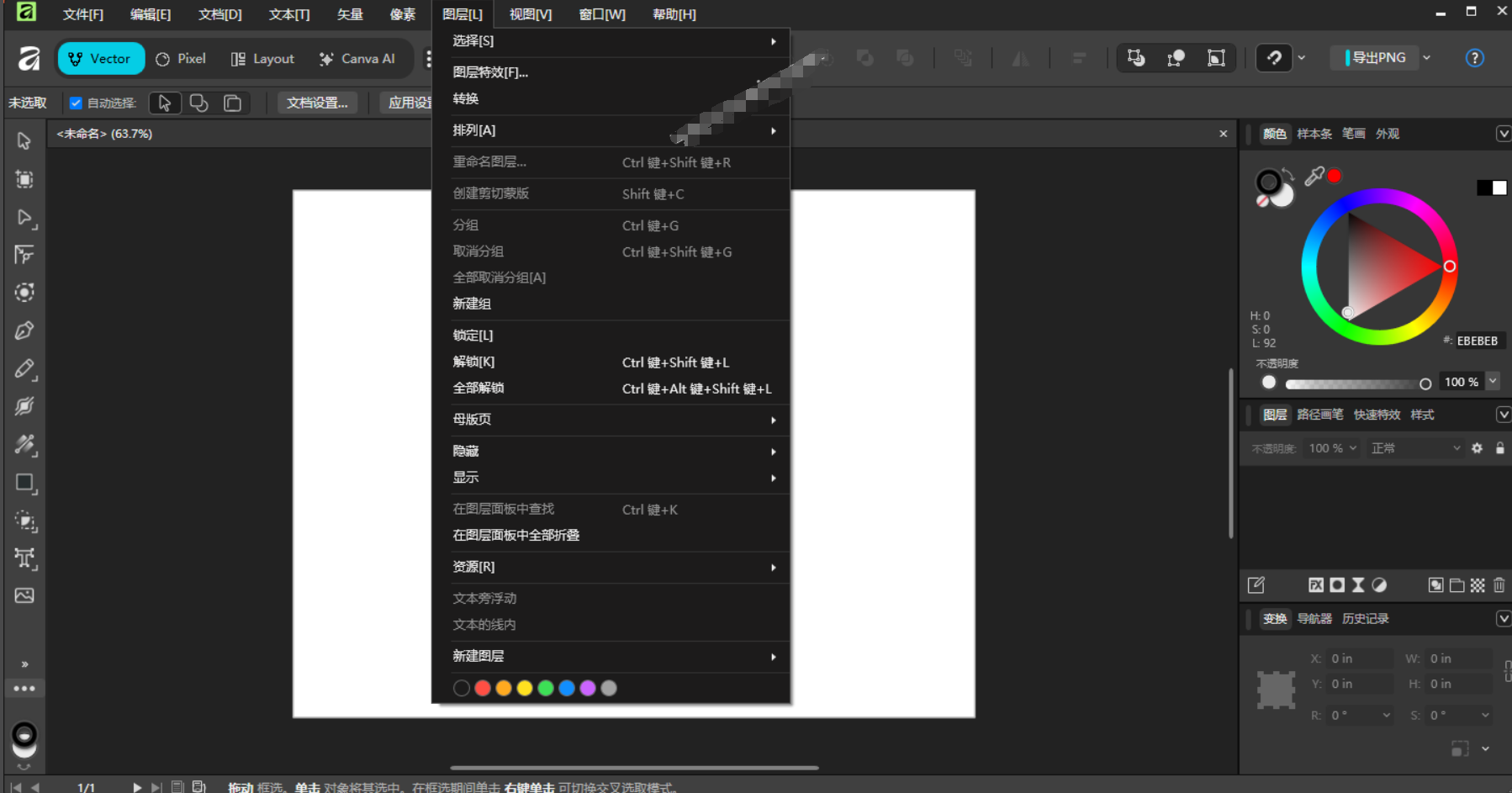Click the adjustments hourglass icon in Layers panel
Viewport: 1512px width, 793px height.
(1358, 585)
